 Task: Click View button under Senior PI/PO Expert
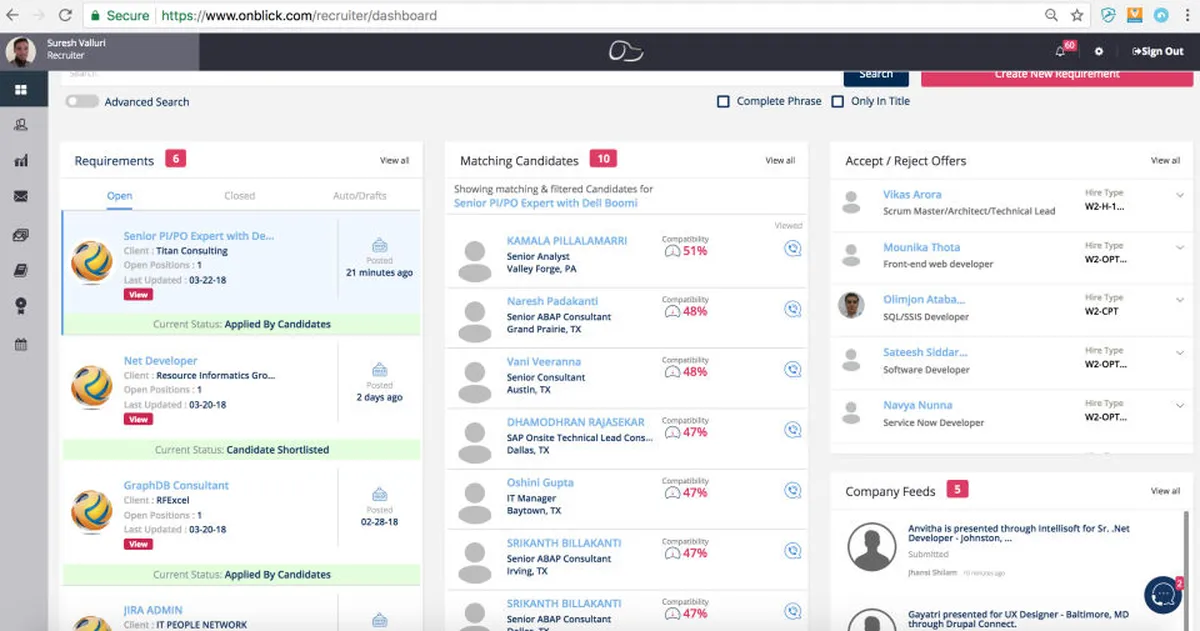(x=138, y=295)
